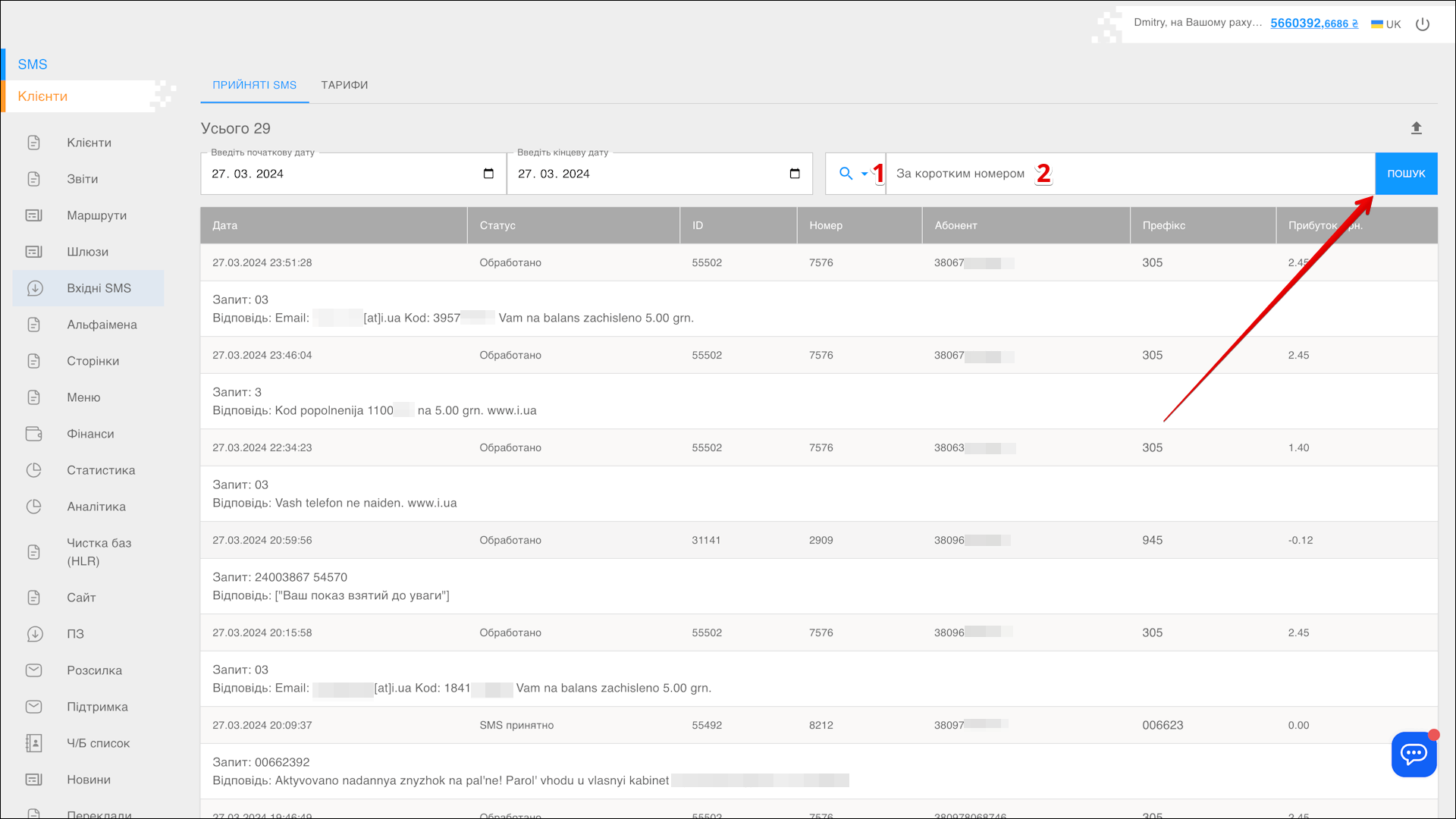Click the Статистика pie chart icon
Screen dimensions: 1456x819
[x=34, y=470]
